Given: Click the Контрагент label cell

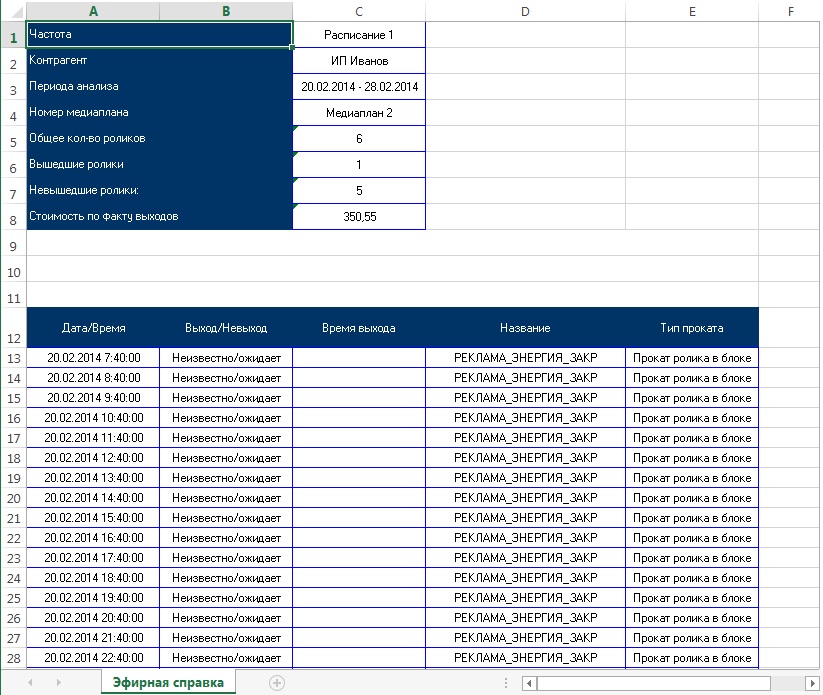Looking at the screenshot, I should coord(160,60).
